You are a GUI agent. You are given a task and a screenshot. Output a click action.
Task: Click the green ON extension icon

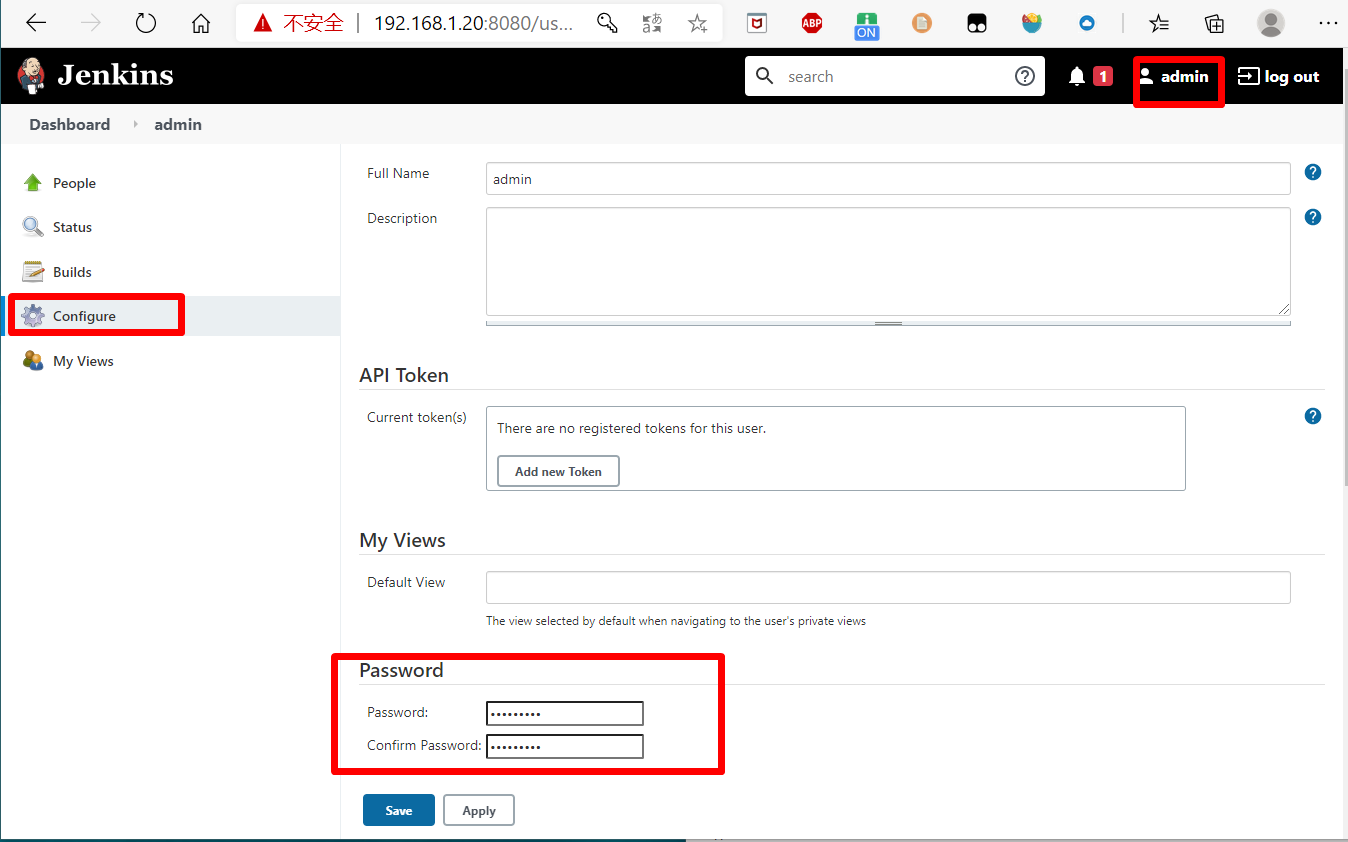[867, 25]
